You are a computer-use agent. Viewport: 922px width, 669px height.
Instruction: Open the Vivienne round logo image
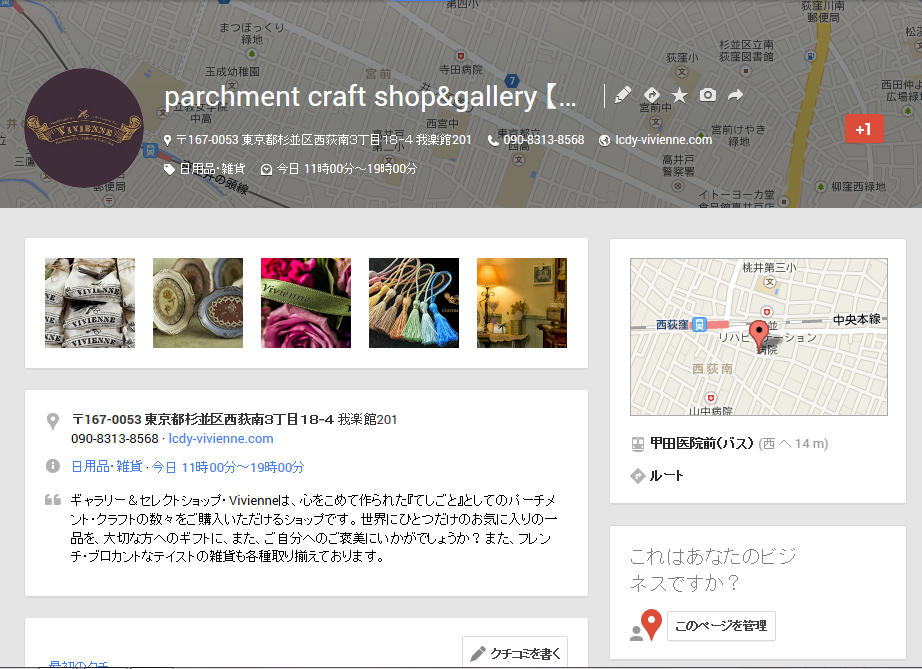coord(83,128)
